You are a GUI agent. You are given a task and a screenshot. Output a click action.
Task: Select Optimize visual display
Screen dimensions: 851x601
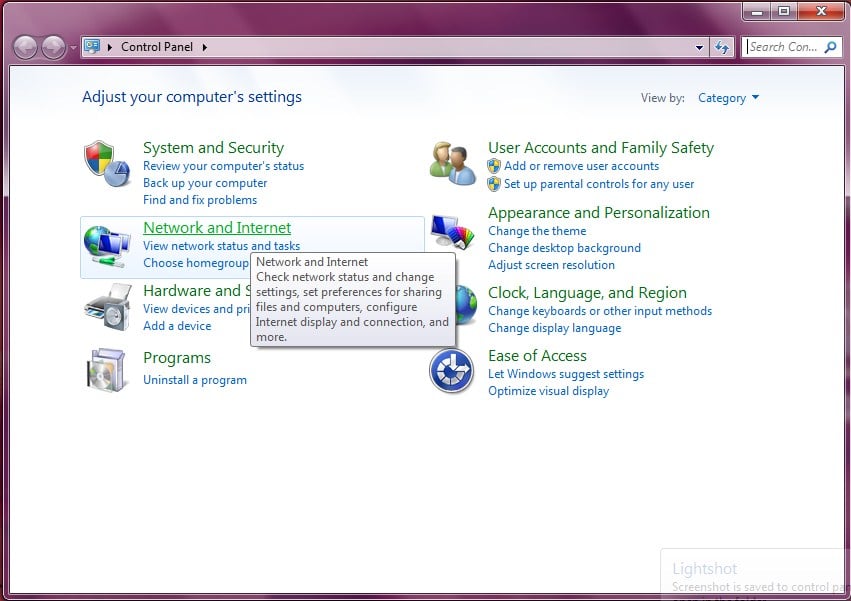point(548,391)
